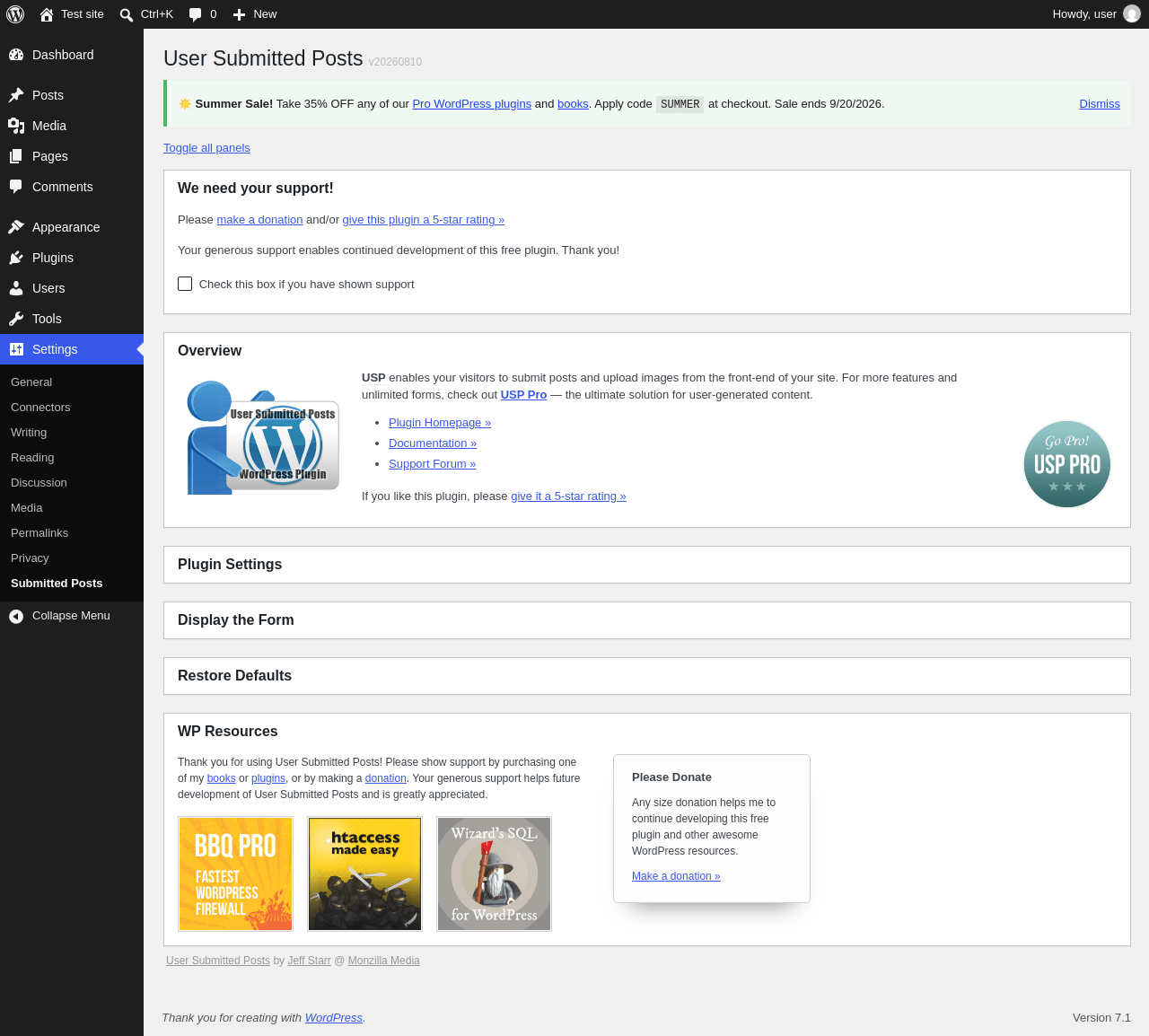Screen dimensions: 1149x1036
Task: Expand the Restore Defaults panel
Action: click(647, 676)
